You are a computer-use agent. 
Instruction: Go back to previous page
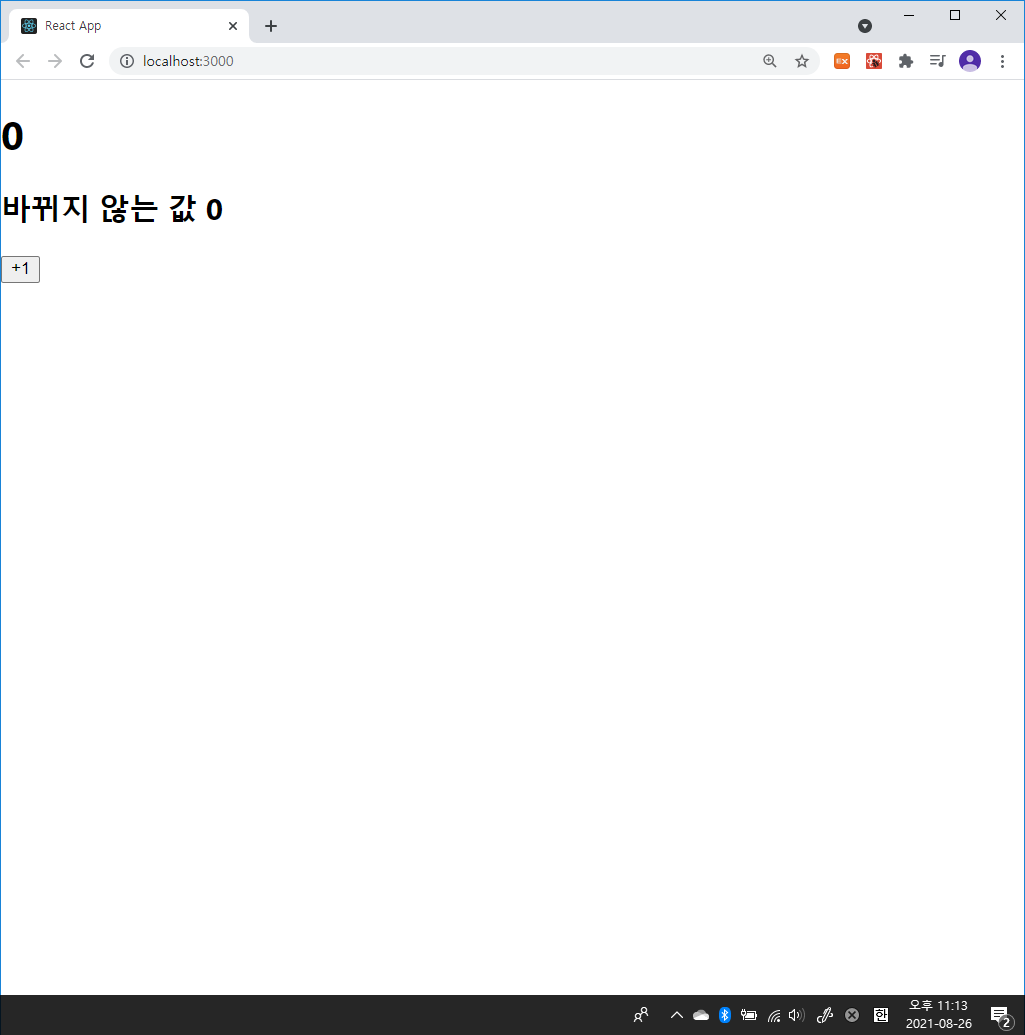pos(23,61)
